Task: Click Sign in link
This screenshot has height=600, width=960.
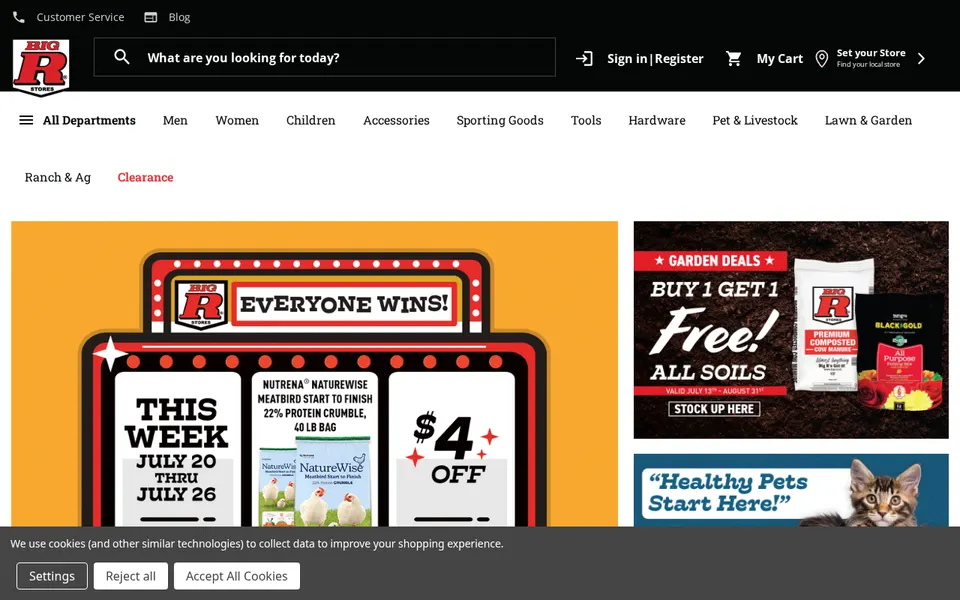Action: pyautogui.click(x=627, y=58)
